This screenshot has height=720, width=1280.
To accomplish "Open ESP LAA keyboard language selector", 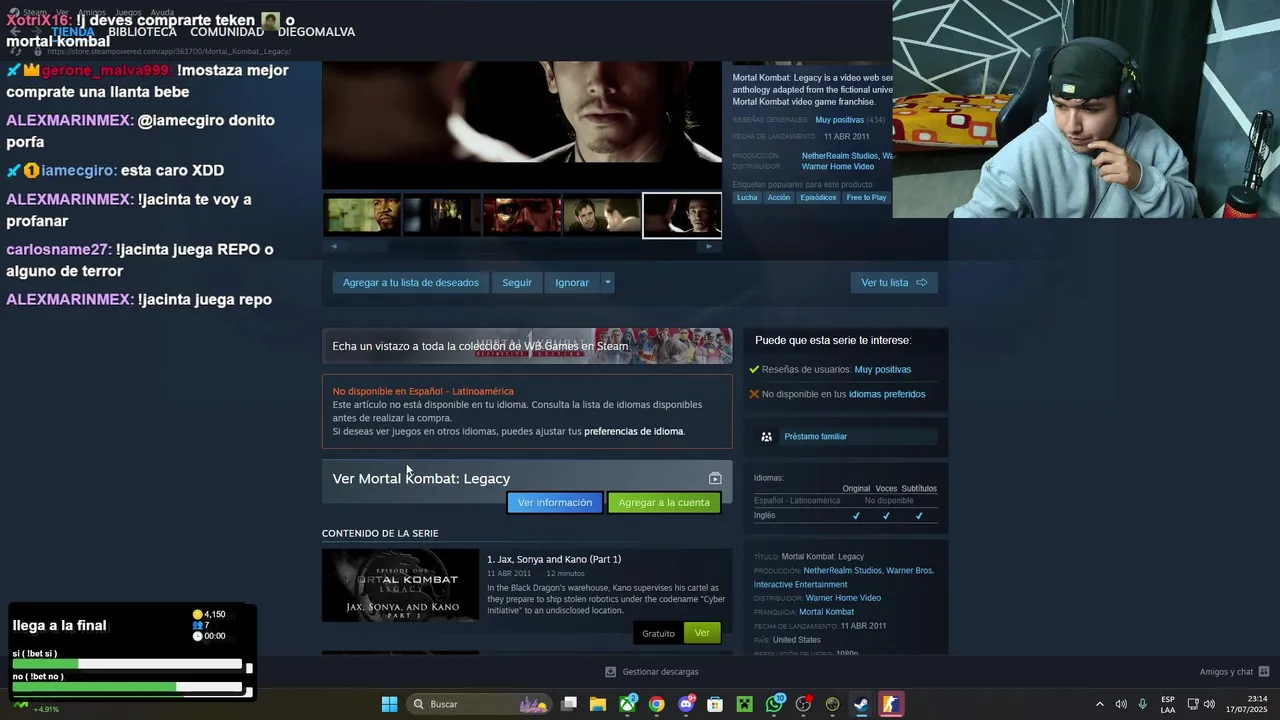I will point(1168,704).
